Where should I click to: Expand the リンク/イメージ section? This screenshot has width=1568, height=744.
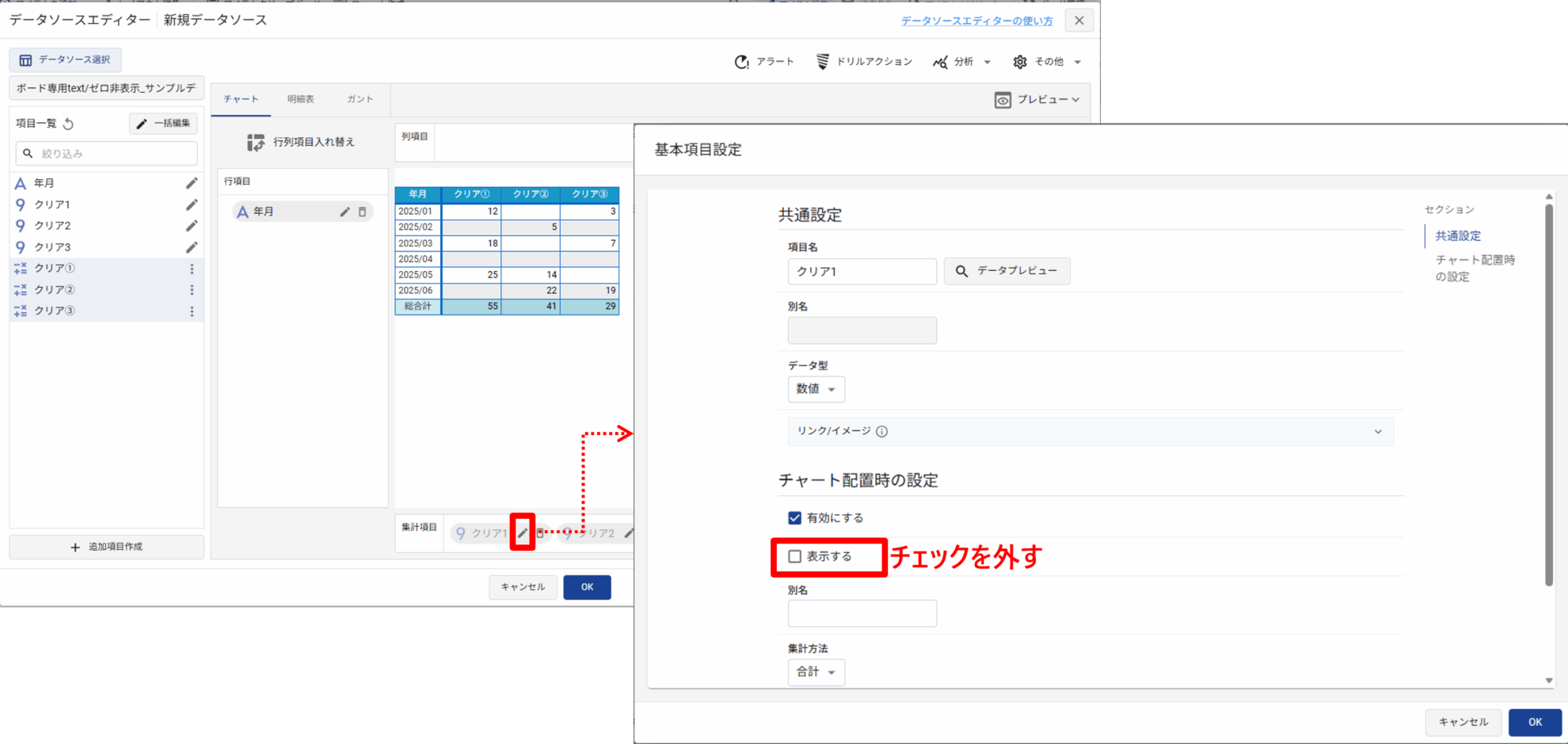click(x=1378, y=432)
